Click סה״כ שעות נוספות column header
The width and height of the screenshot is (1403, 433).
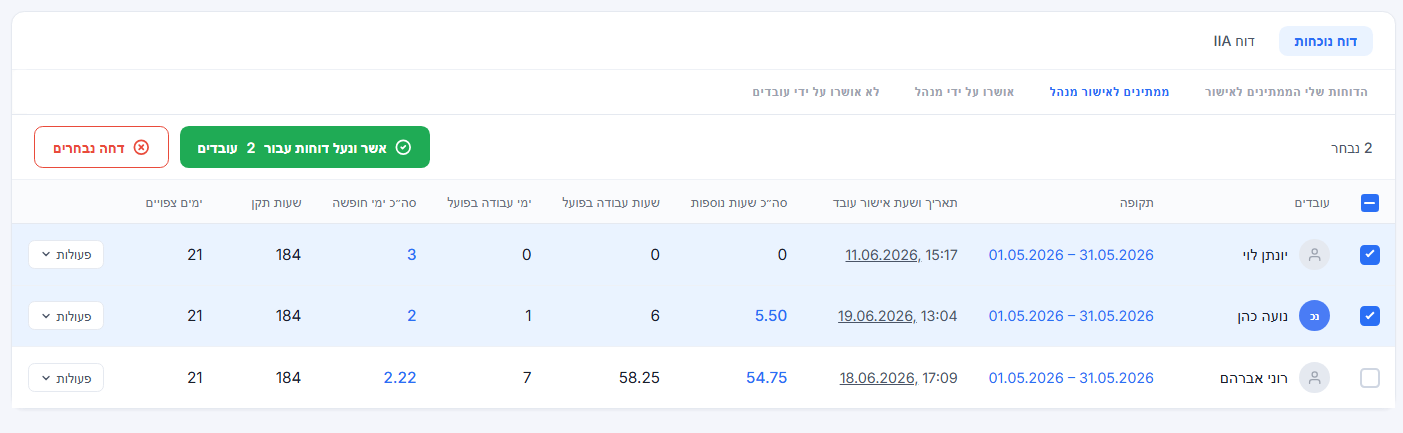739,203
